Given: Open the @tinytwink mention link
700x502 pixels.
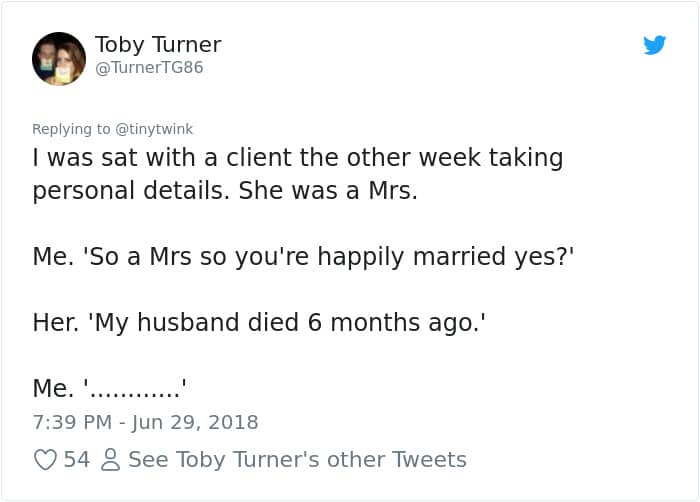Looking at the screenshot, I should pyautogui.click(x=154, y=129).
